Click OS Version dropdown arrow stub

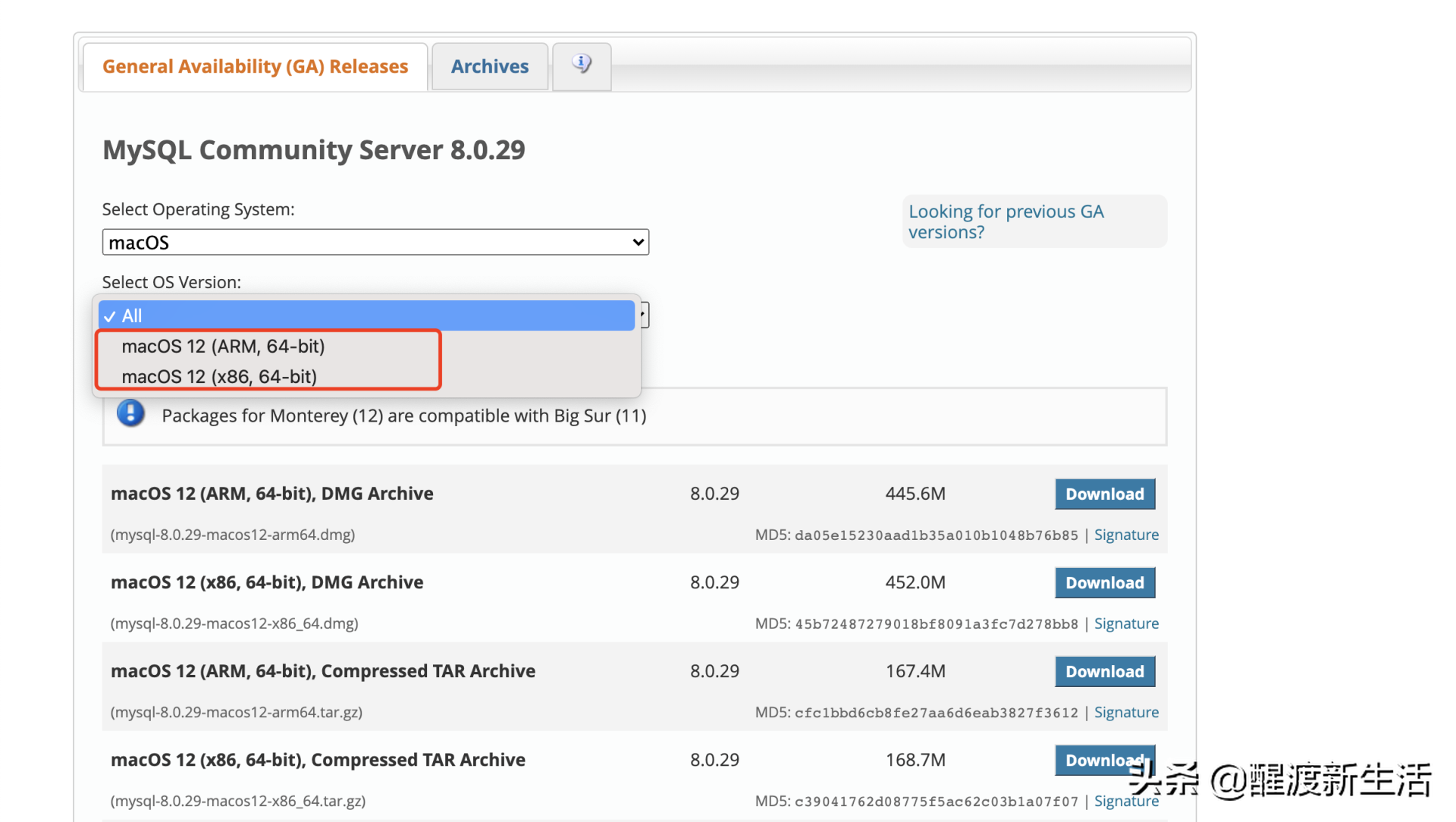645,315
